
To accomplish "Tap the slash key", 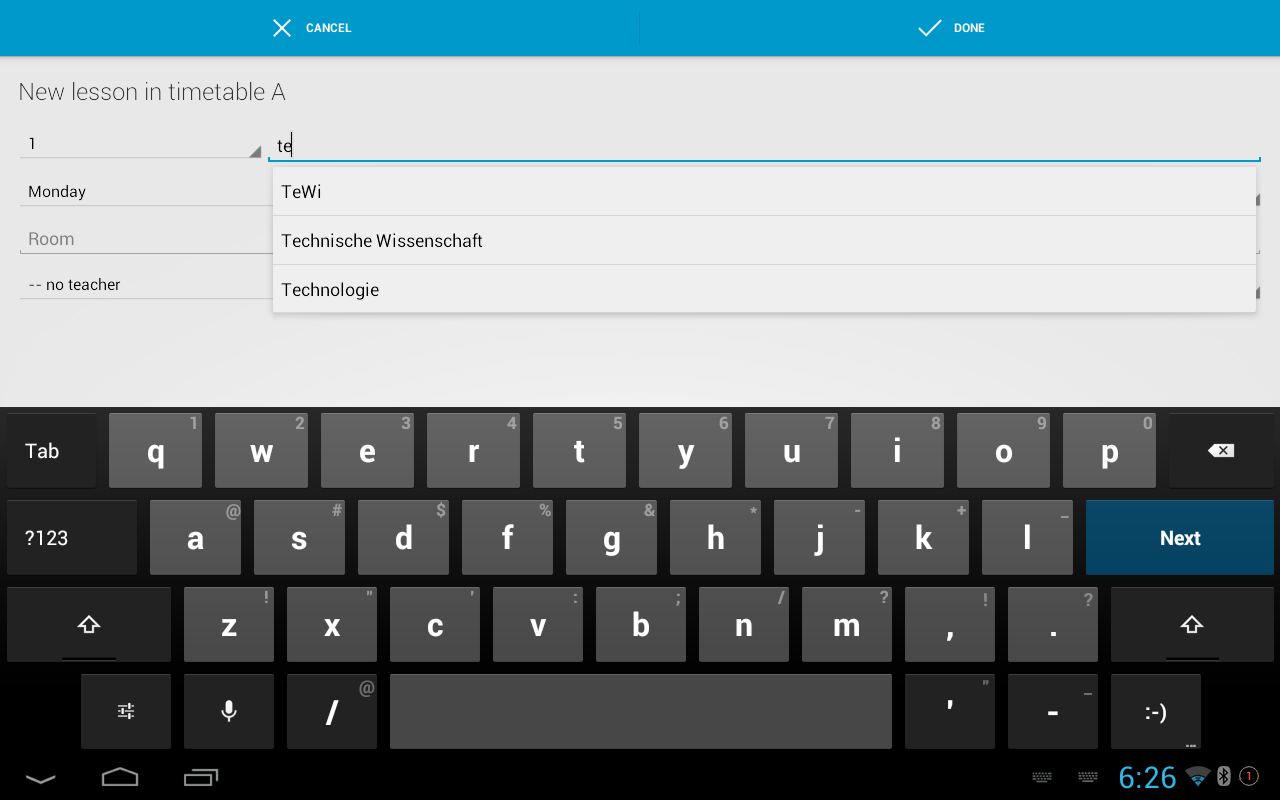I will click(x=332, y=711).
